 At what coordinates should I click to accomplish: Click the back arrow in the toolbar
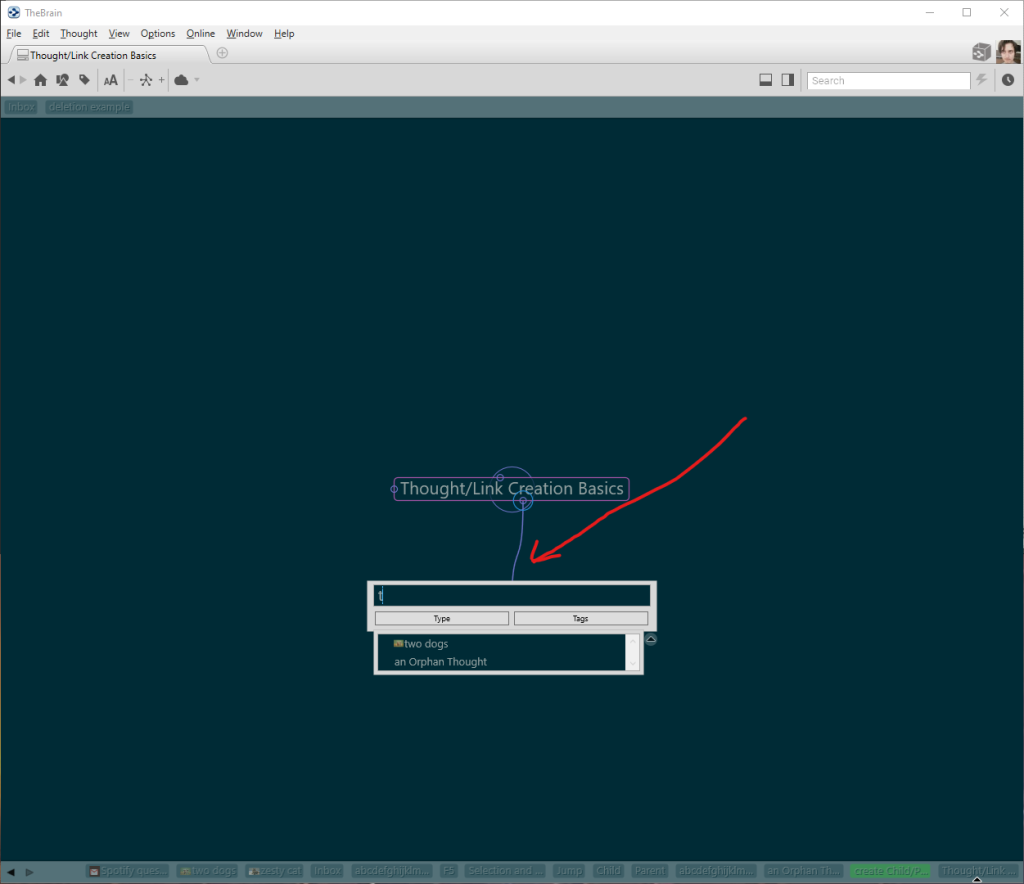[11, 80]
